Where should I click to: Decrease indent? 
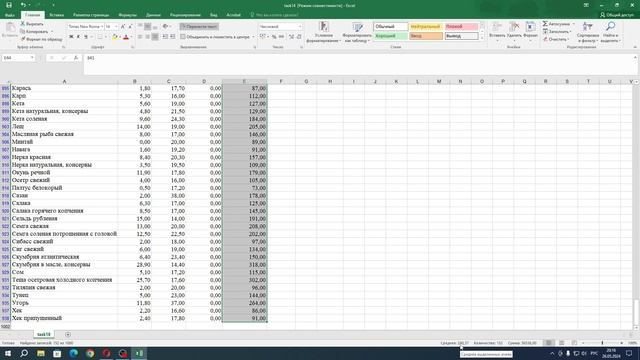(x=165, y=37)
